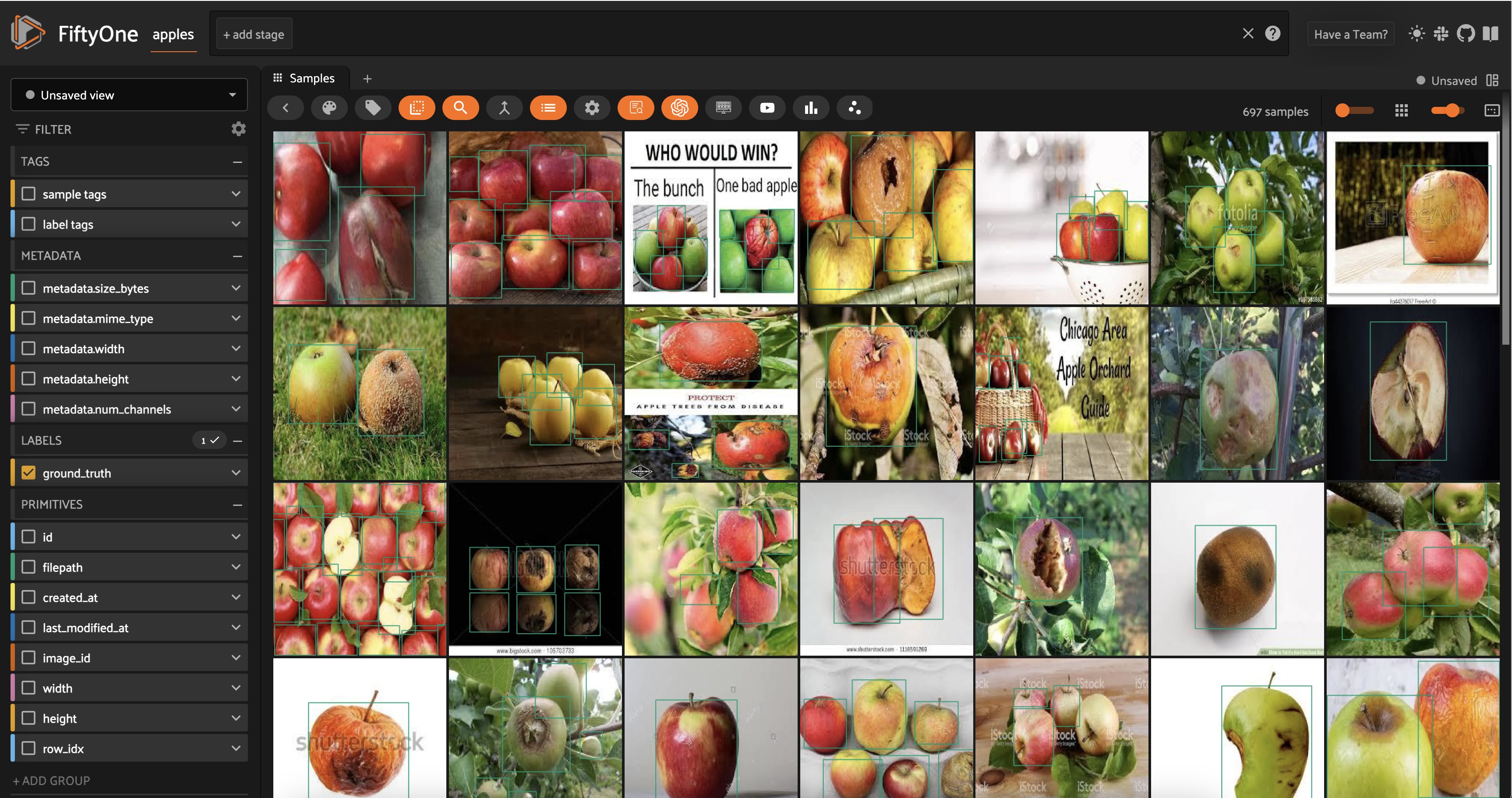
Task: Open the browse operations list icon
Action: click(548, 108)
